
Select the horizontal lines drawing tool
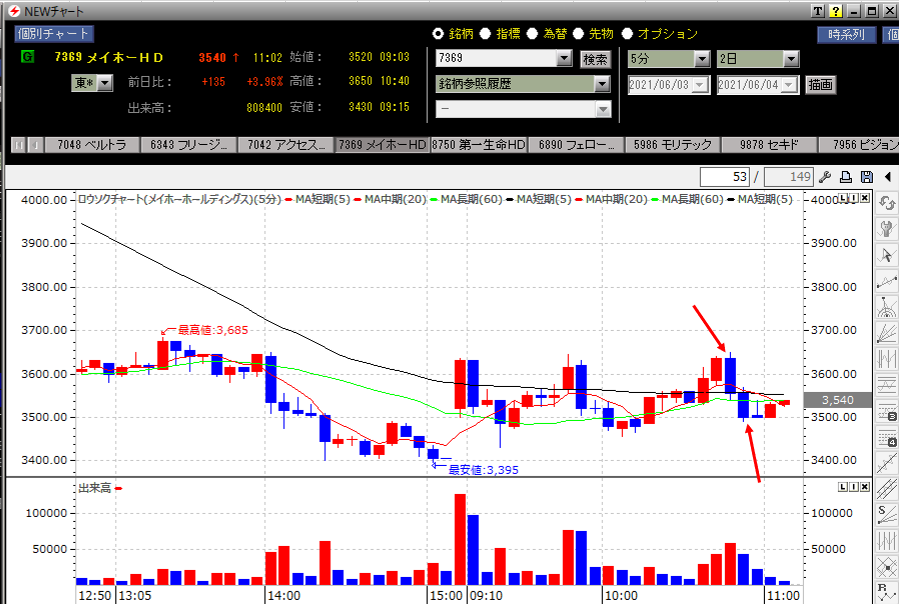(887, 385)
